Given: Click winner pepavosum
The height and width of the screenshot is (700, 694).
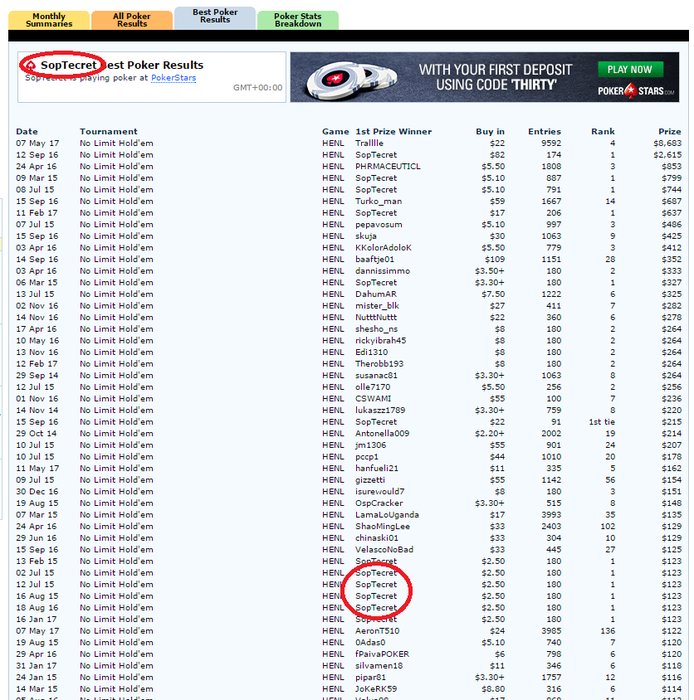Looking at the screenshot, I should [x=378, y=224].
